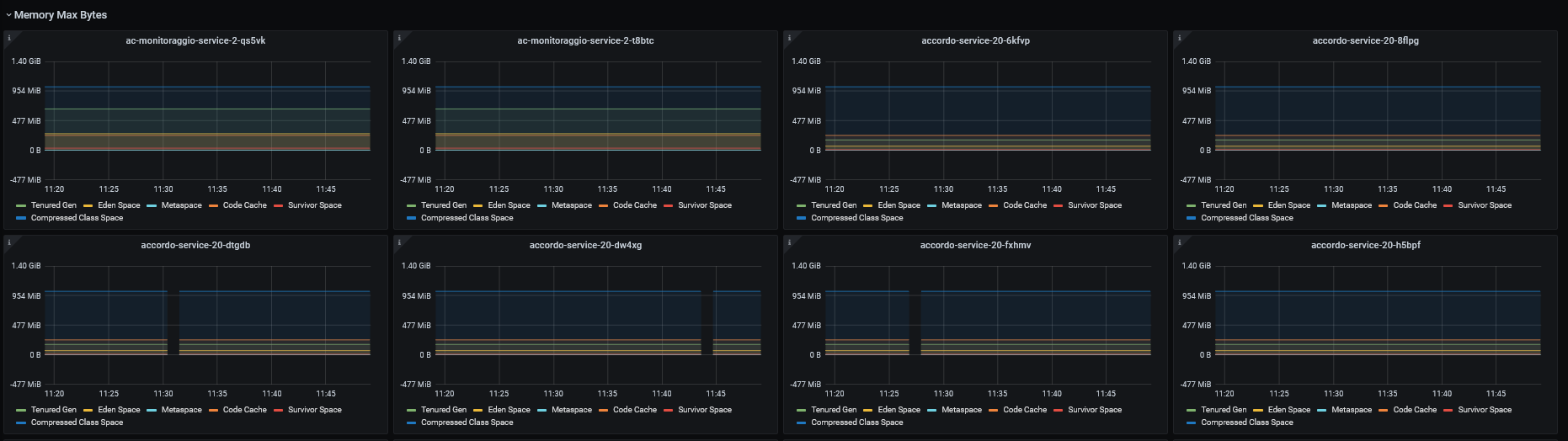Click Eden Space color swatch in accordo-service-20-8flpg legend
This screenshot has width=1568, height=441.
click(x=1257, y=205)
